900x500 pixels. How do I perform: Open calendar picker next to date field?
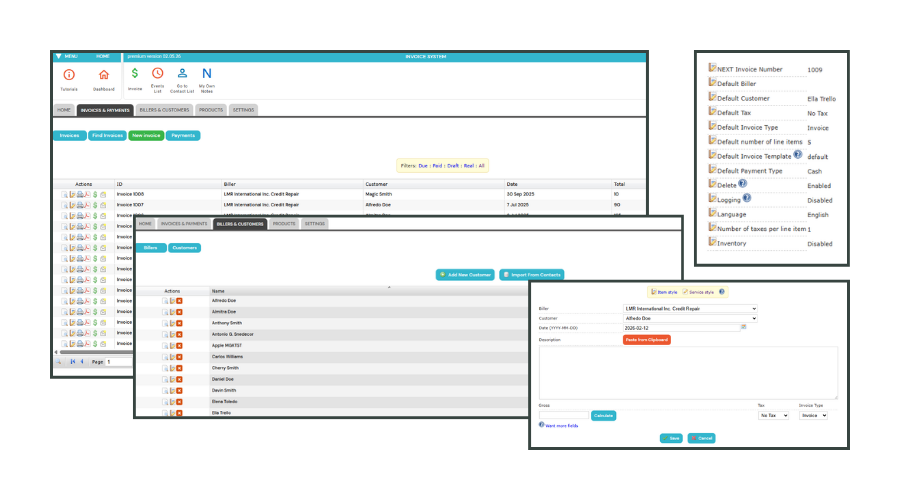coord(744,327)
